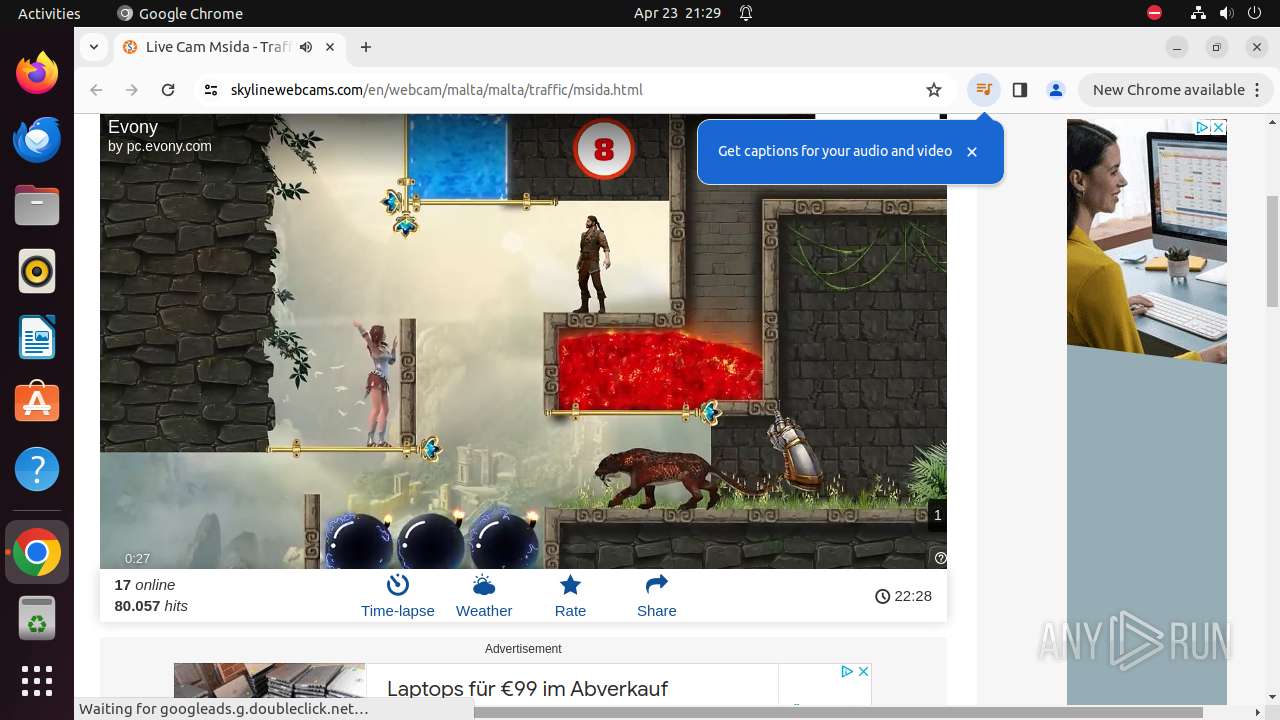View Weather for the webcam

484,596
